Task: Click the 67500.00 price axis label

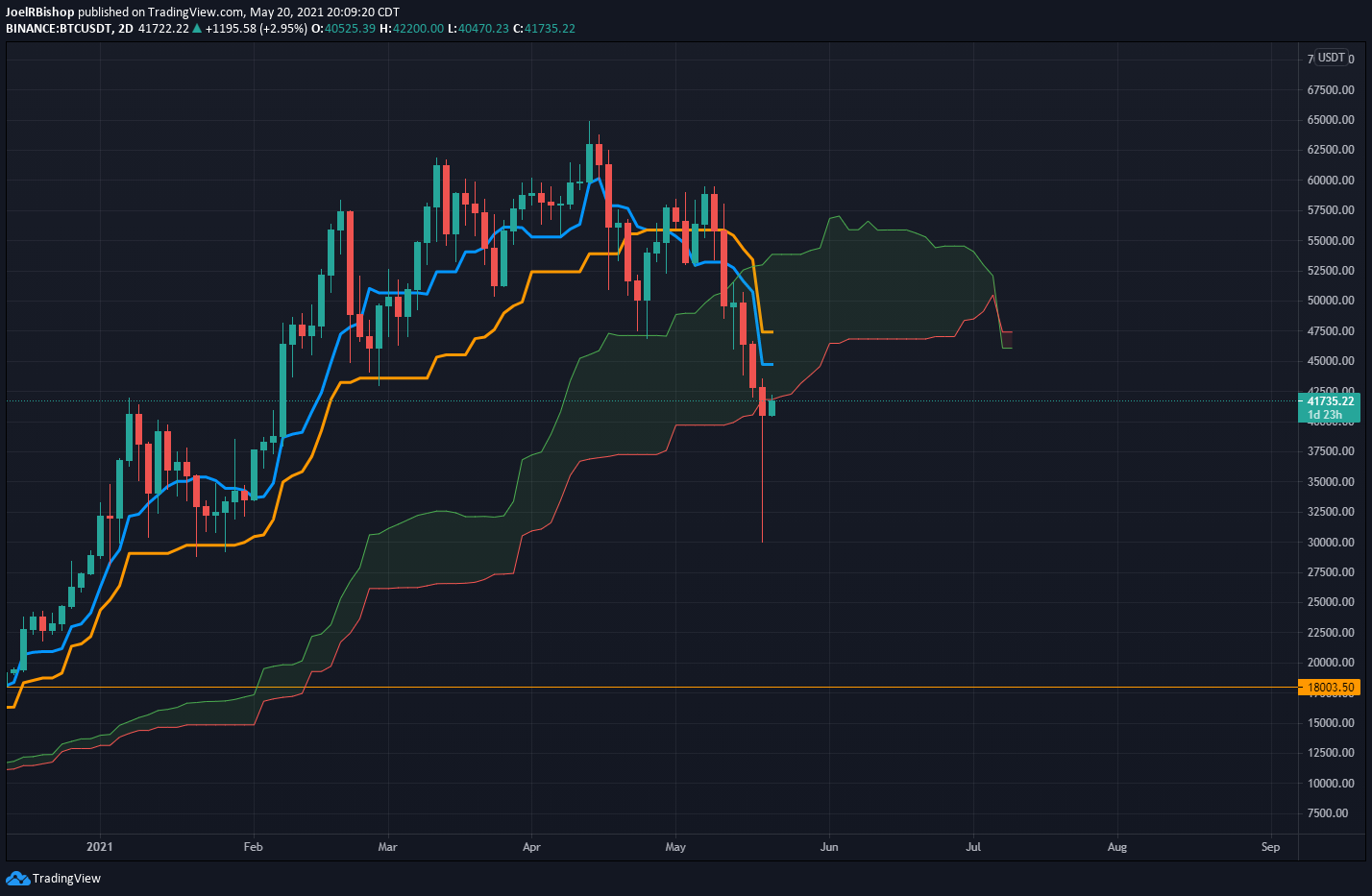Action: [x=1331, y=90]
